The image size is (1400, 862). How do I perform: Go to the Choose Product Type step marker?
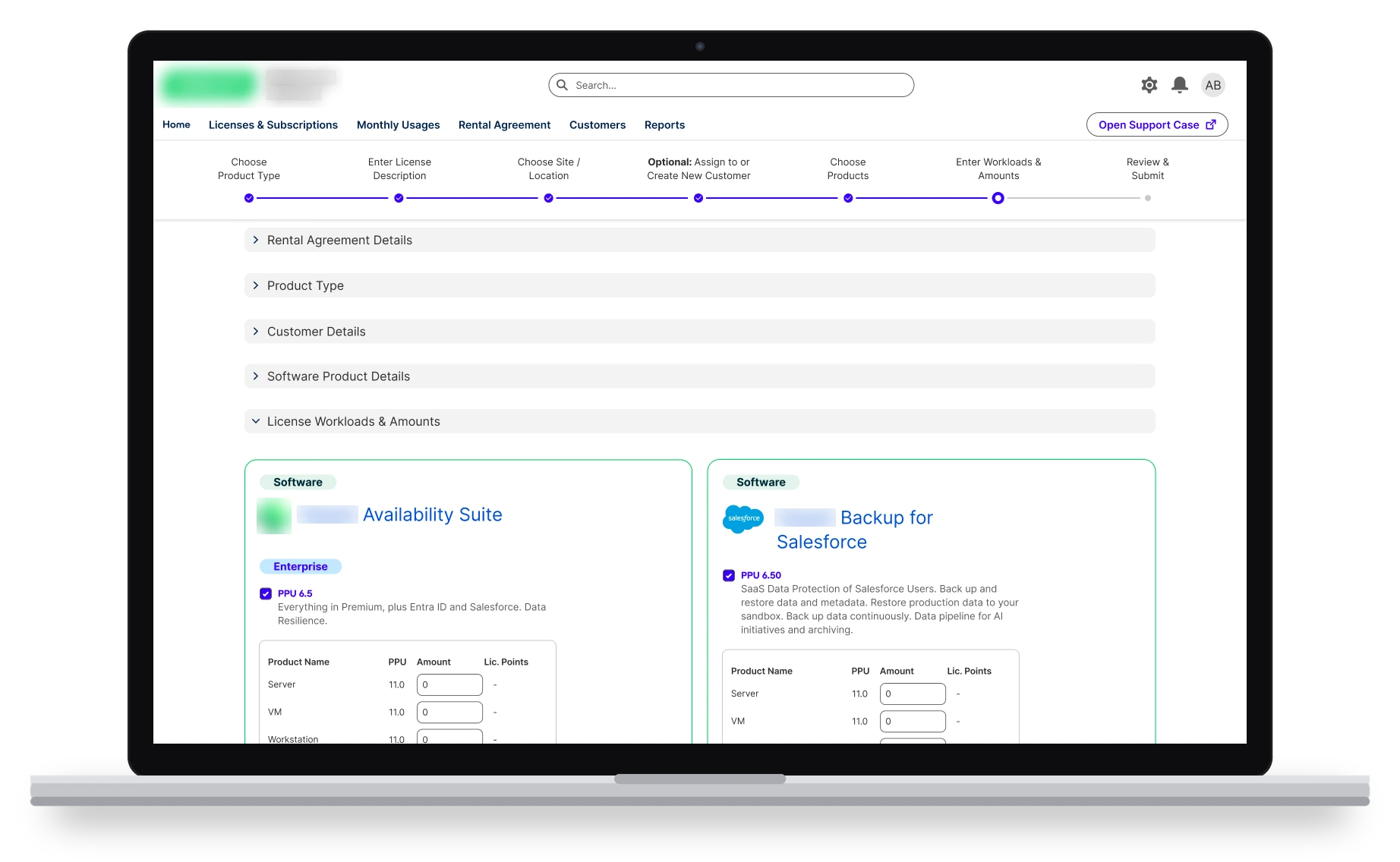tap(249, 198)
